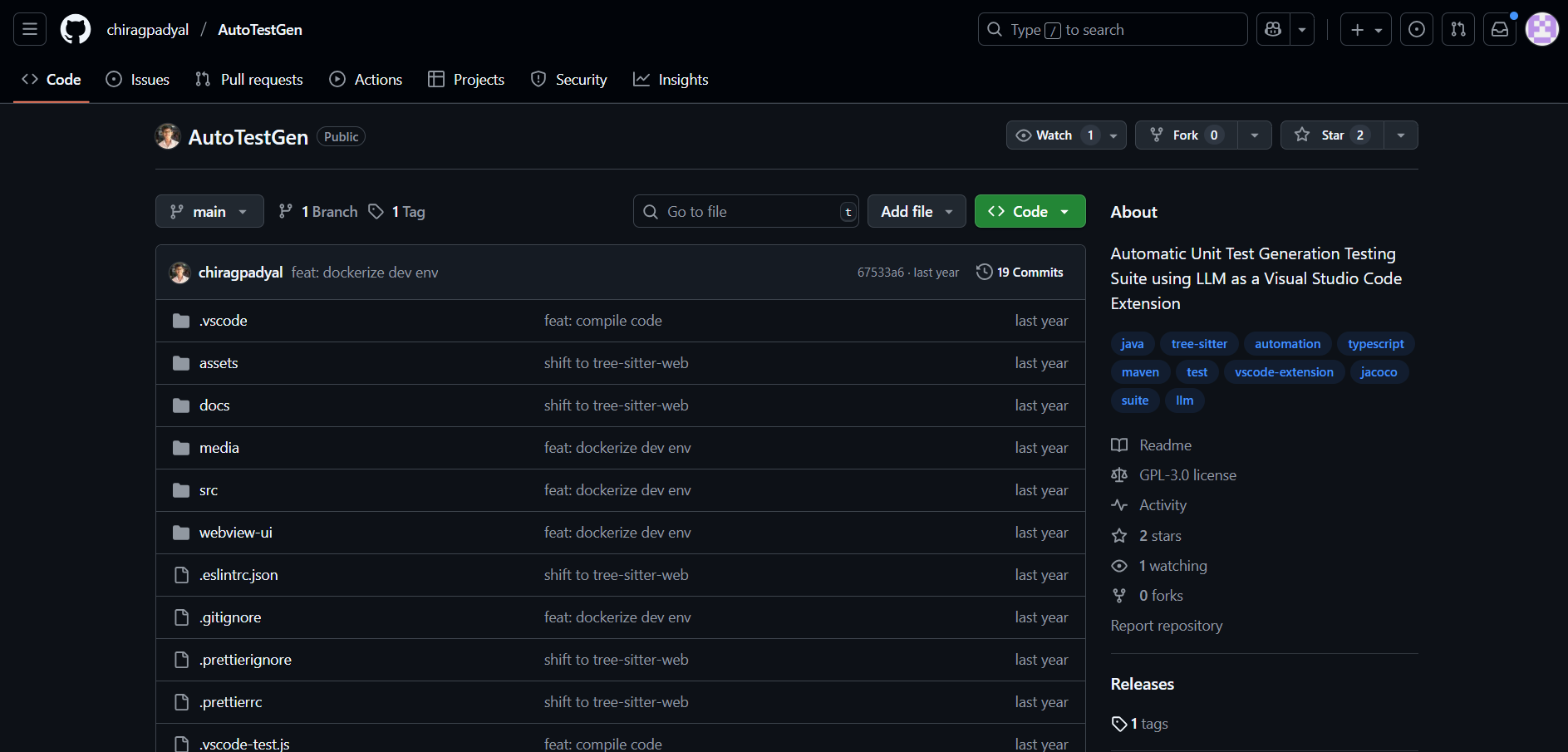Switch to the Actions tab
Screen dimensions: 1568x752
pyautogui.click(x=366, y=79)
